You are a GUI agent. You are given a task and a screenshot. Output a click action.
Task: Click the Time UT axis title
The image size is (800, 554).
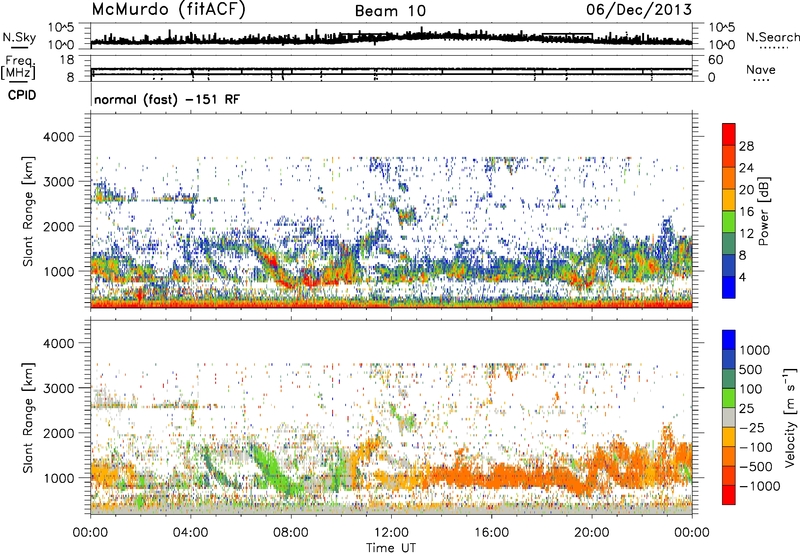(391, 548)
